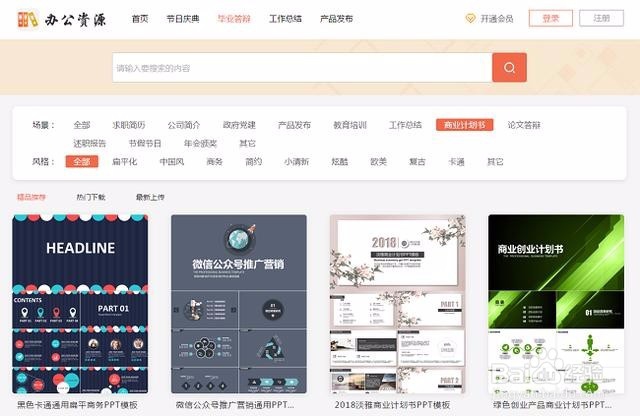
Task: Filter scene by 政府党建
Action: (x=239, y=125)
